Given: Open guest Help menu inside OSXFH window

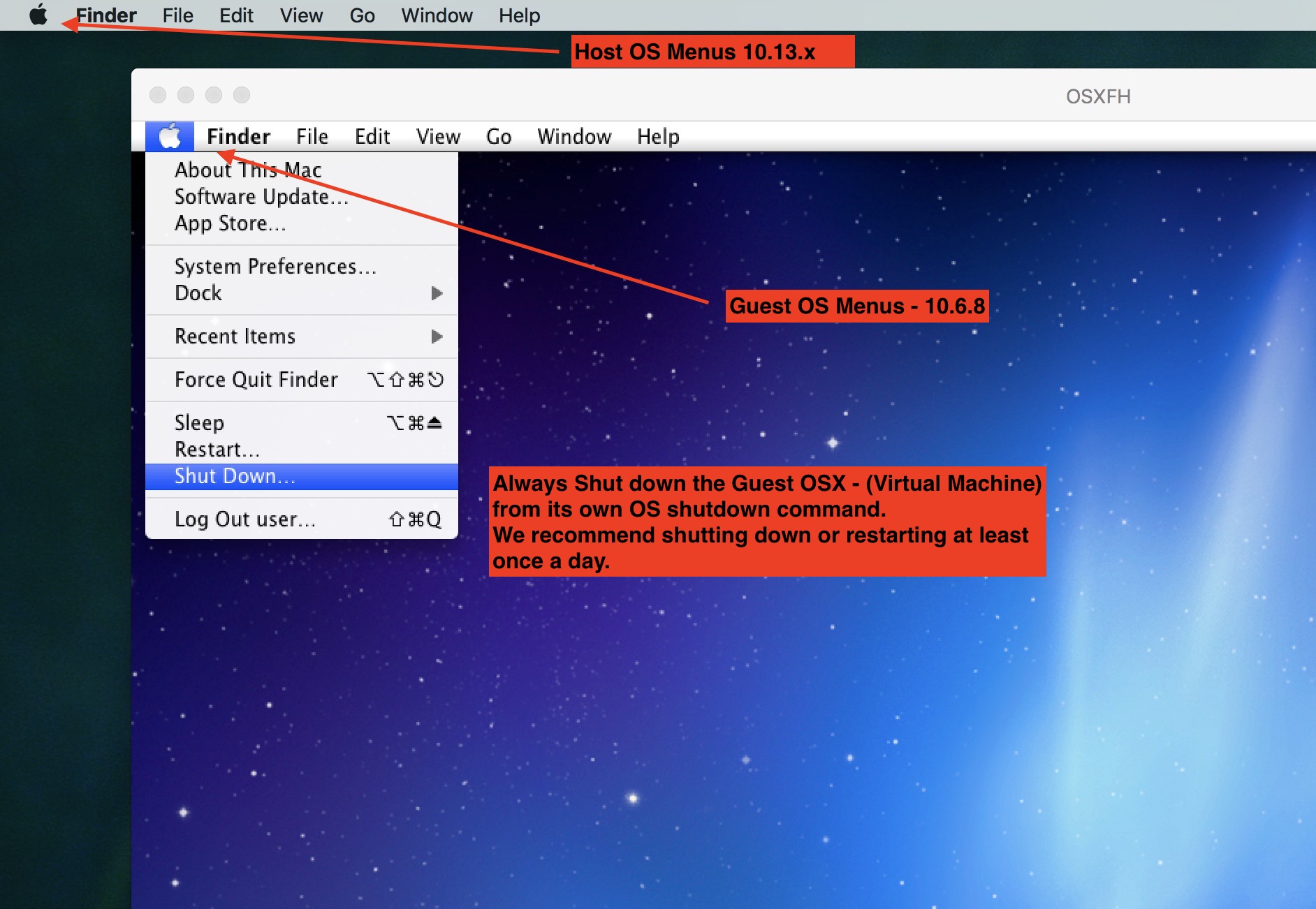Looking at the screenshot, I should point(658,136).
